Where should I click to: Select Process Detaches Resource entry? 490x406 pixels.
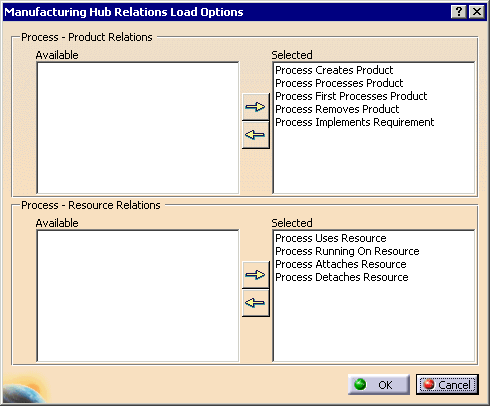[342, 277]
